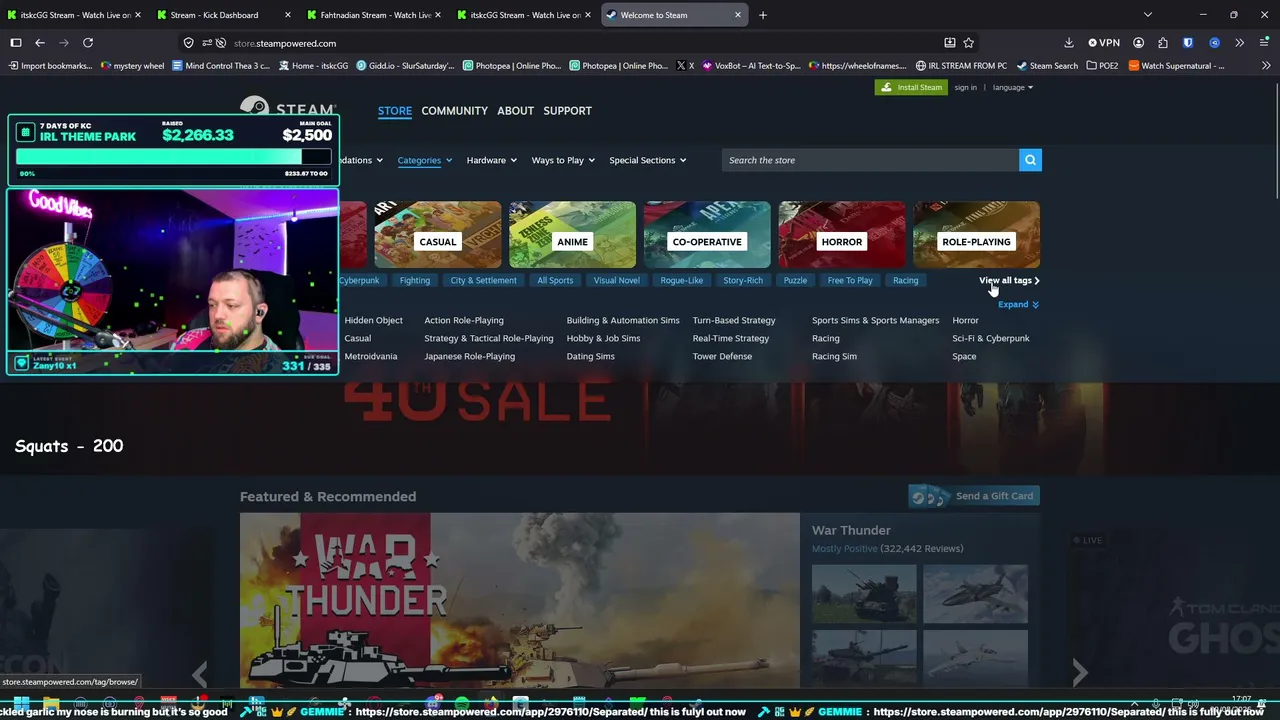Open Tower Defense category link

[722, 356]
